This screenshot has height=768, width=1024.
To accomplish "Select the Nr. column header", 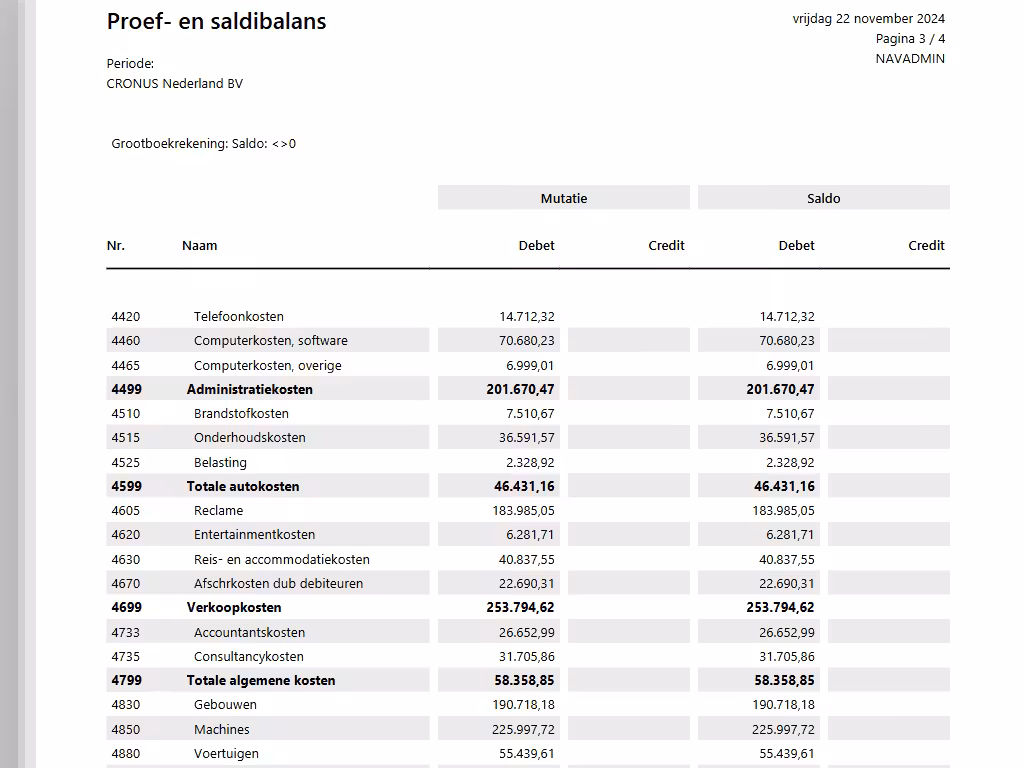I will 116,245.
